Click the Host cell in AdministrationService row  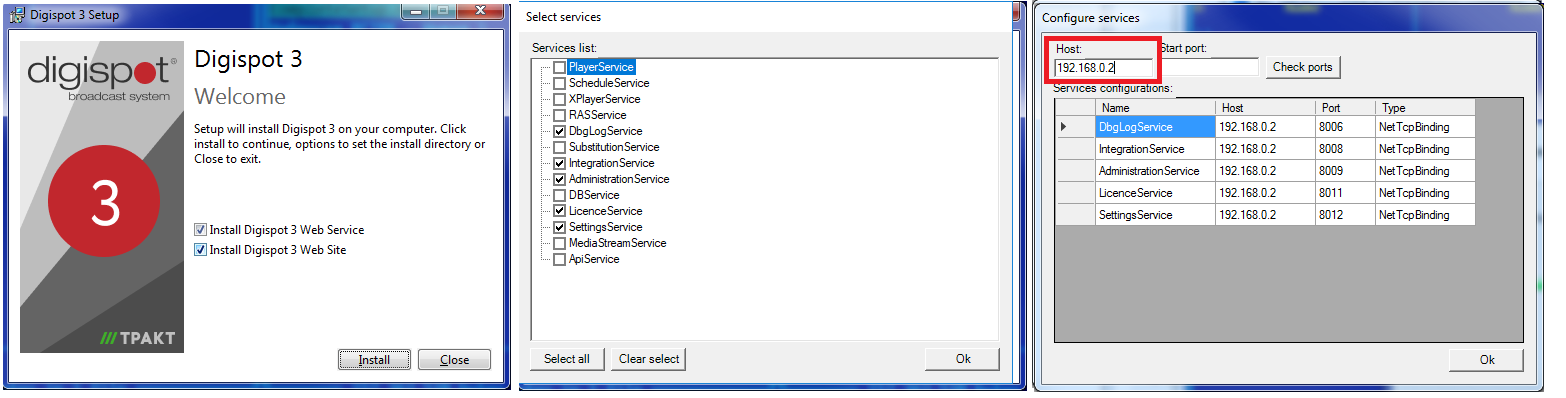pyautogui.click(x=1265, y=171)
